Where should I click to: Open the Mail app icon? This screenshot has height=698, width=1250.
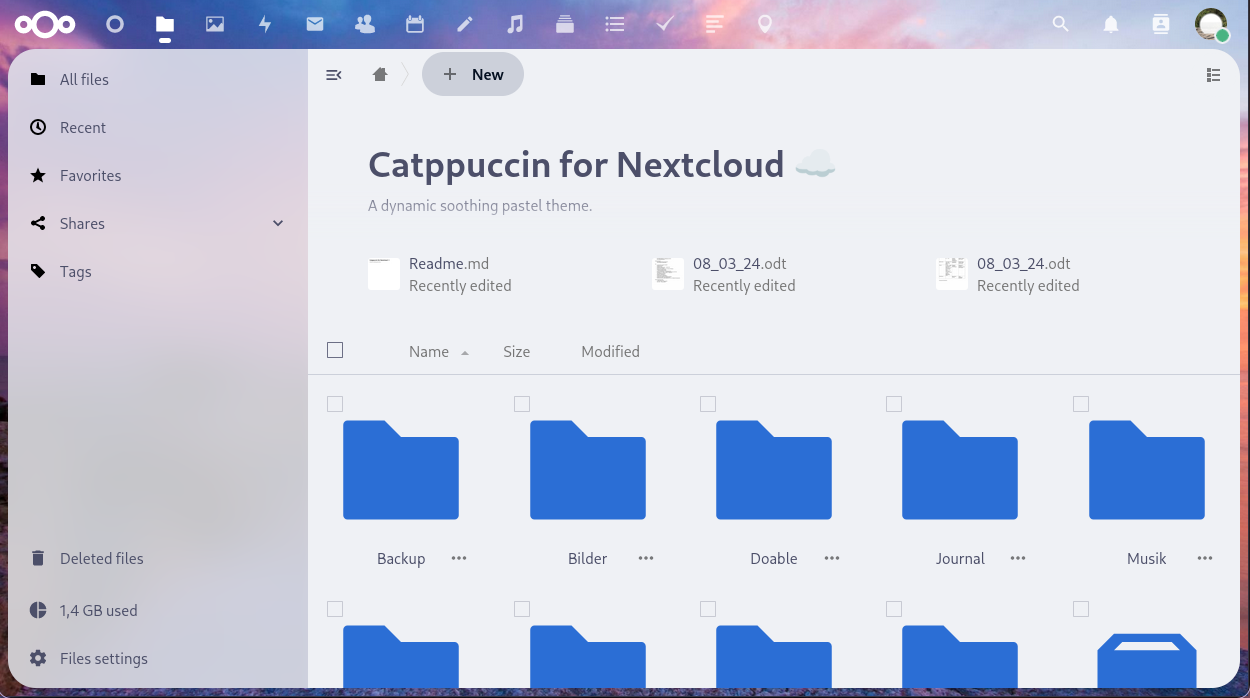pos(315,24)
